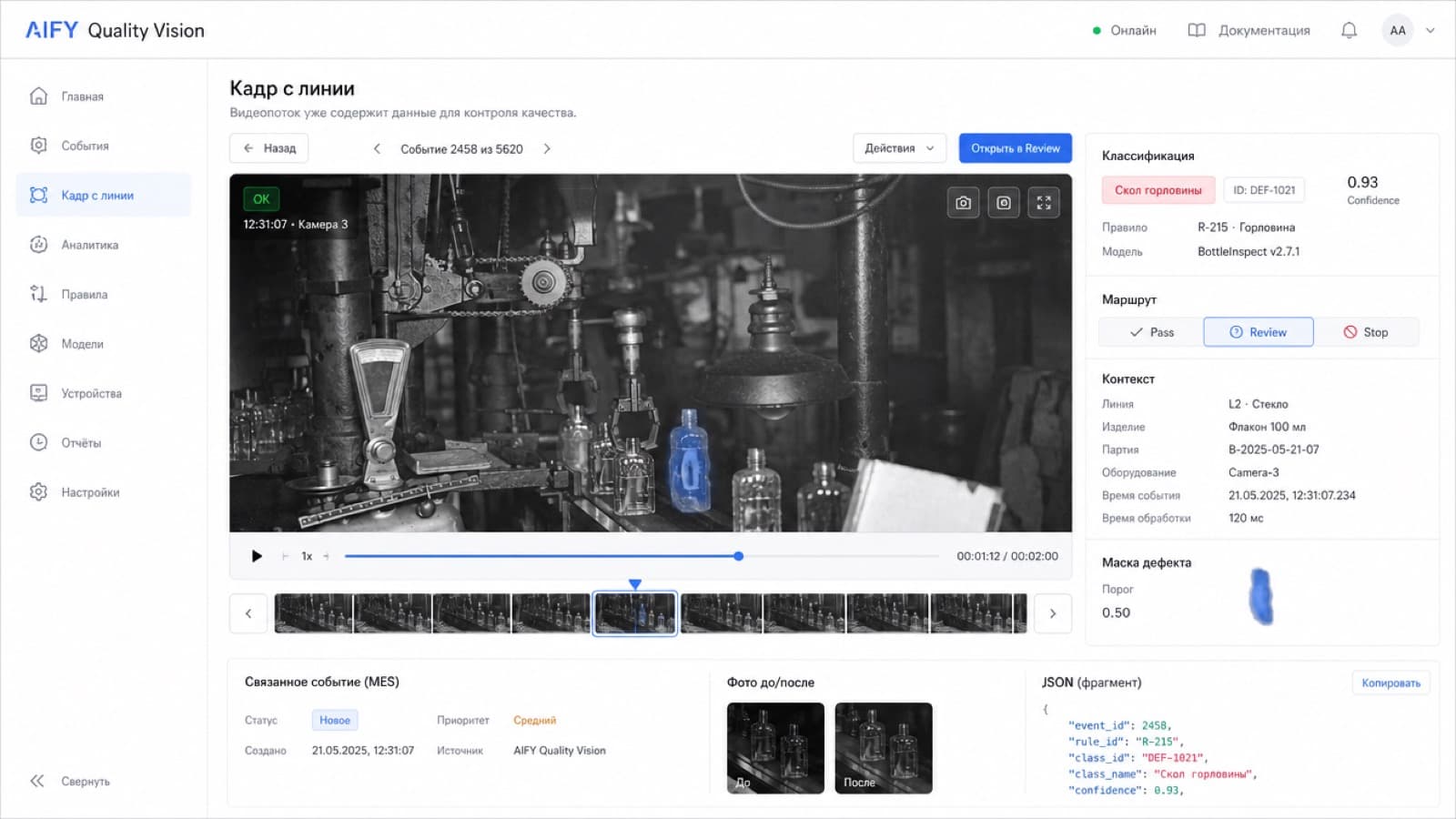Open the video in fullscreen mode
Viewport: 1456px width, 819px height.
(1044, 203)
